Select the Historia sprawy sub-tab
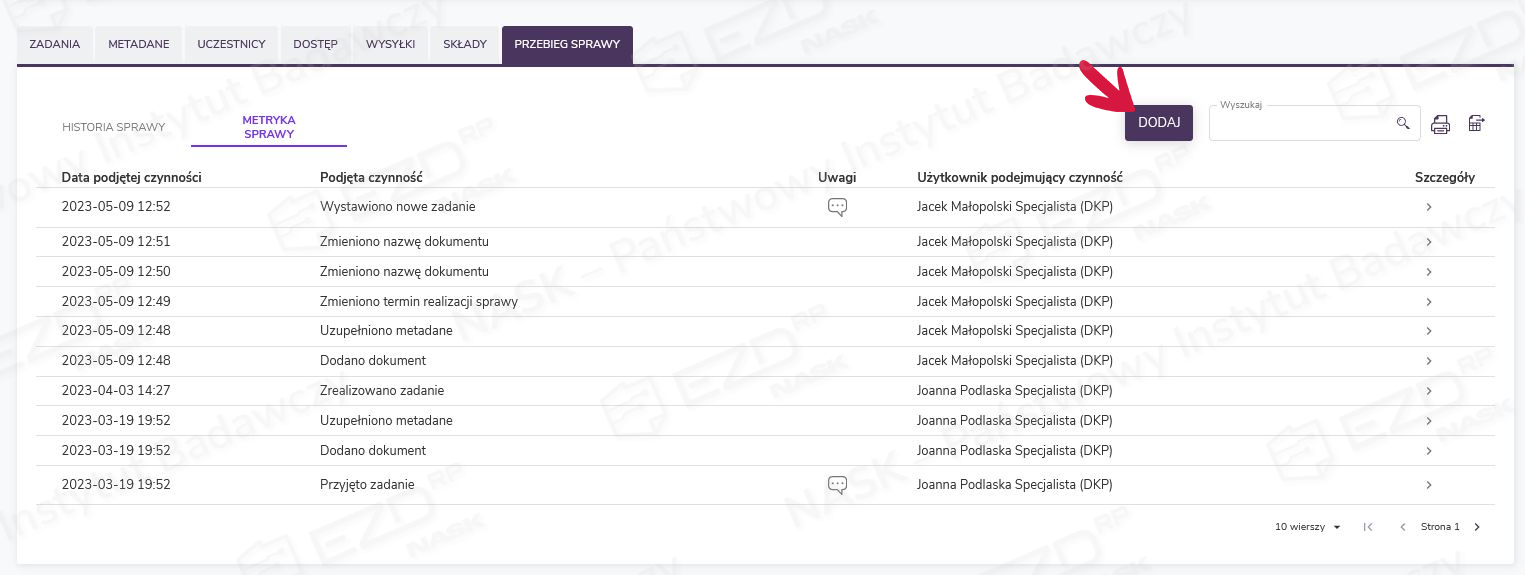Viewport: 1525px width, 575px height. point(114,128)
